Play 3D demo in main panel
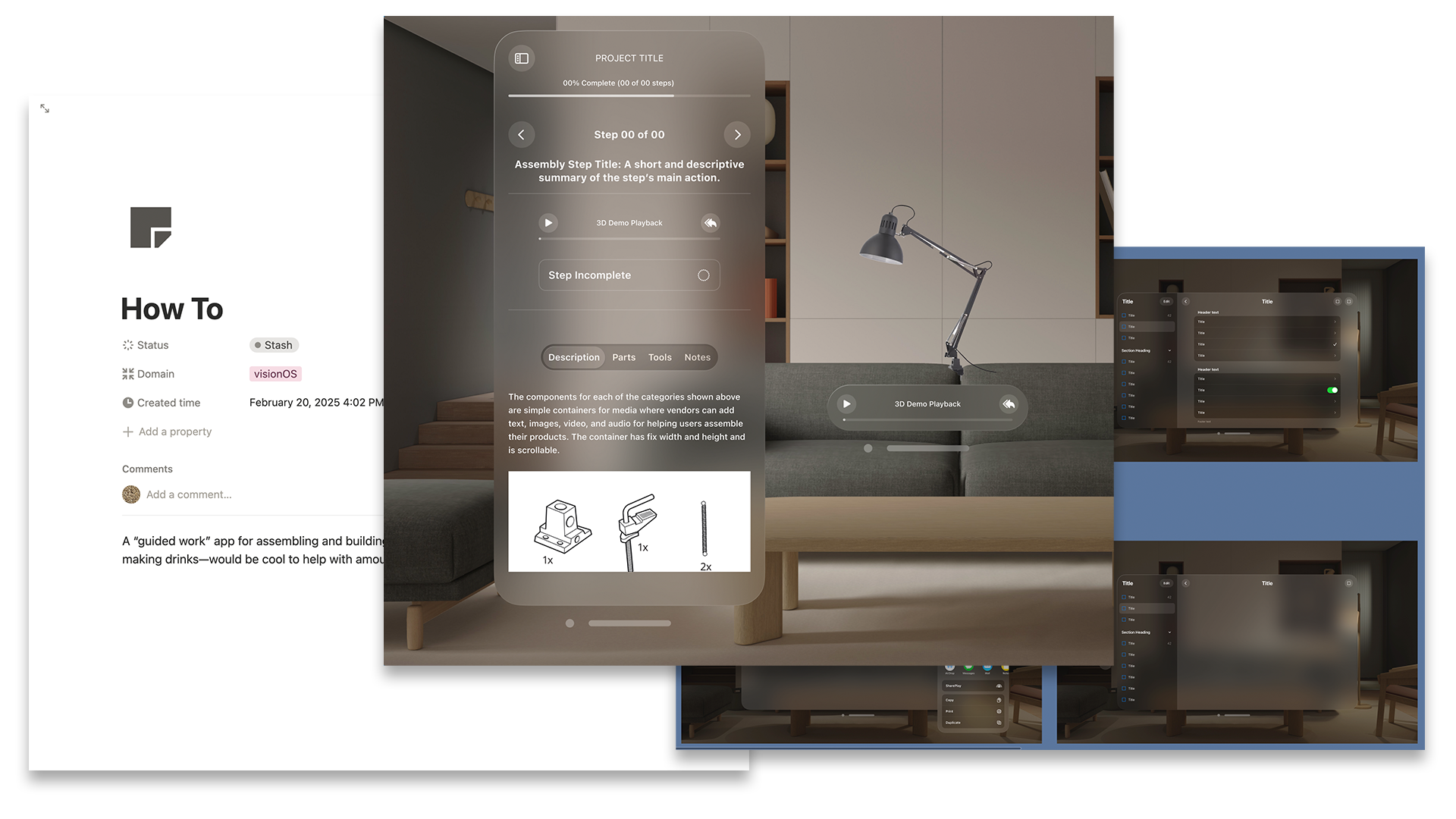This screenshot has height=819, width=1456. (x=548, y=223)
